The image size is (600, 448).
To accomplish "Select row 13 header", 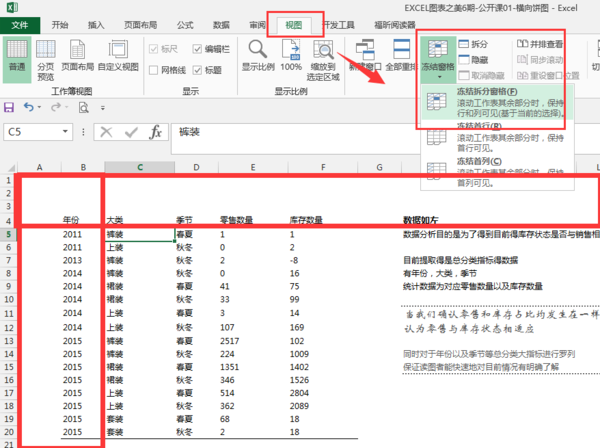I will 8,341.
